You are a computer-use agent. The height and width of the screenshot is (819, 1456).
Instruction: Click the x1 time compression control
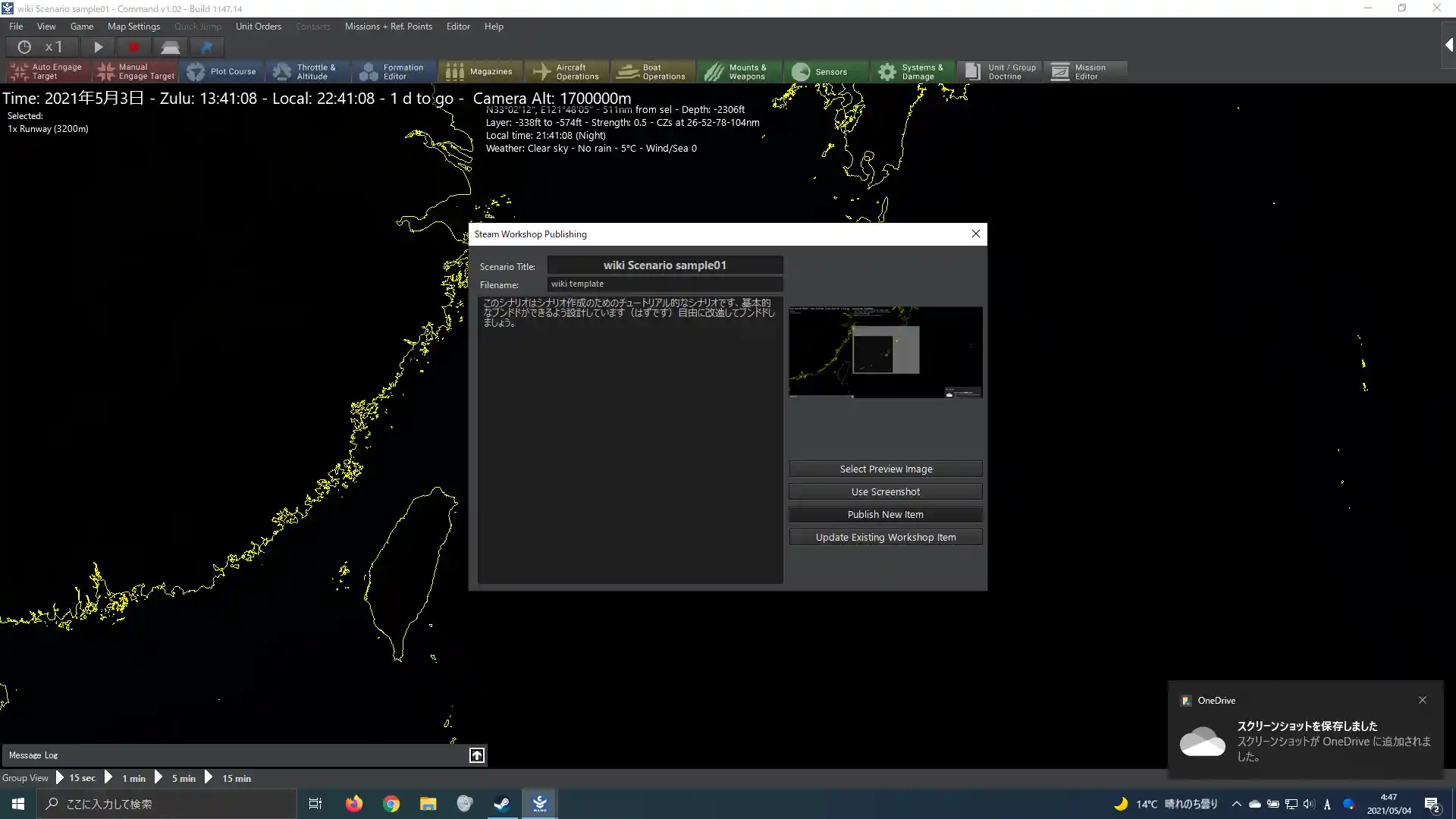point(53,47)
